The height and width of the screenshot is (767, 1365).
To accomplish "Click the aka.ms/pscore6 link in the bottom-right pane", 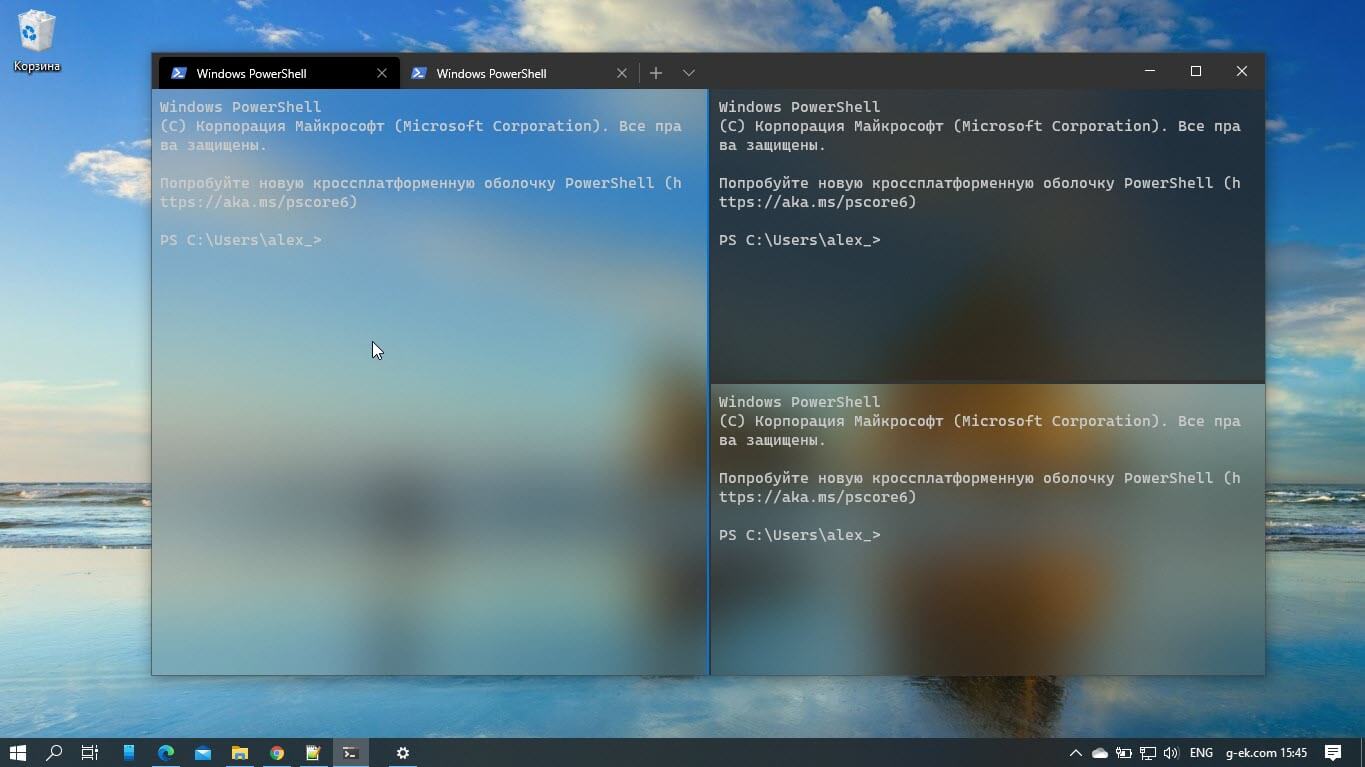I will pos(817,497).
